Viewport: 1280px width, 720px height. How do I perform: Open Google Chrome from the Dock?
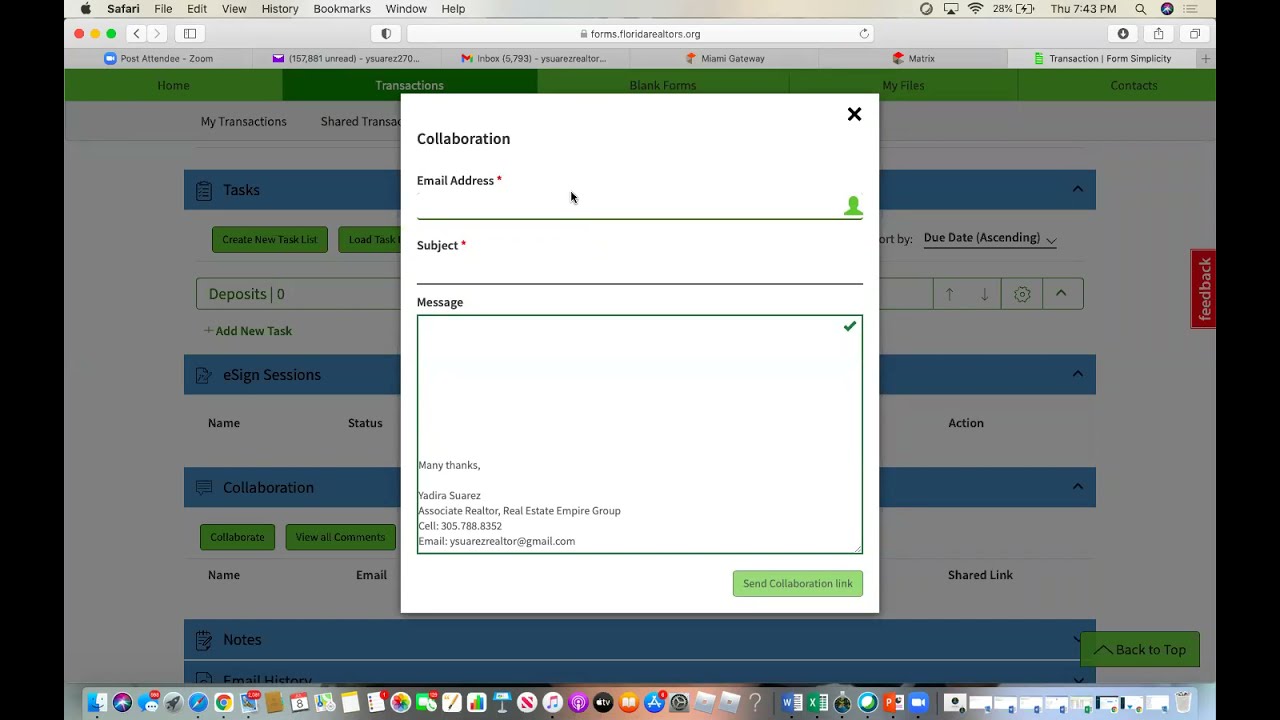click(x=223, y=703)
